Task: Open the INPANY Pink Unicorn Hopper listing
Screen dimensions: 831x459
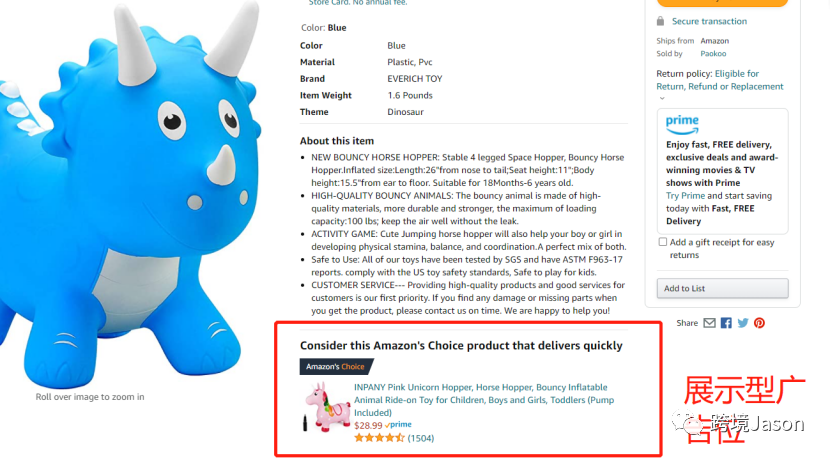Action: tap(484, 400)
